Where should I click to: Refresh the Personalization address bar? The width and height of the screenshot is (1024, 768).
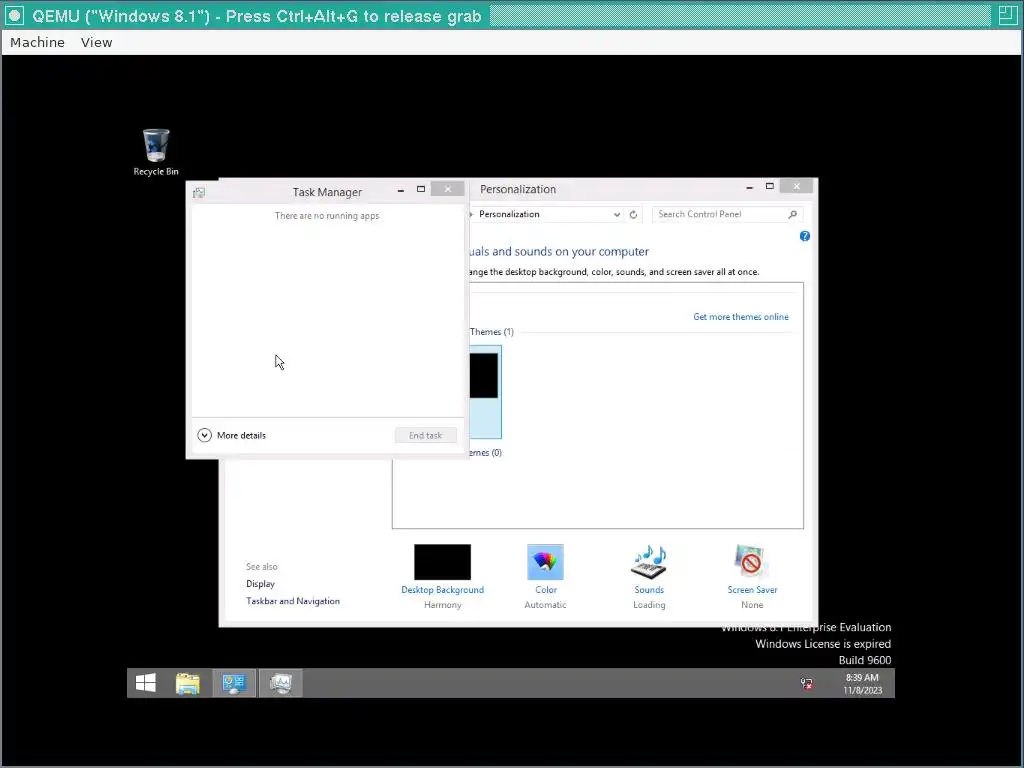point(633,214)
